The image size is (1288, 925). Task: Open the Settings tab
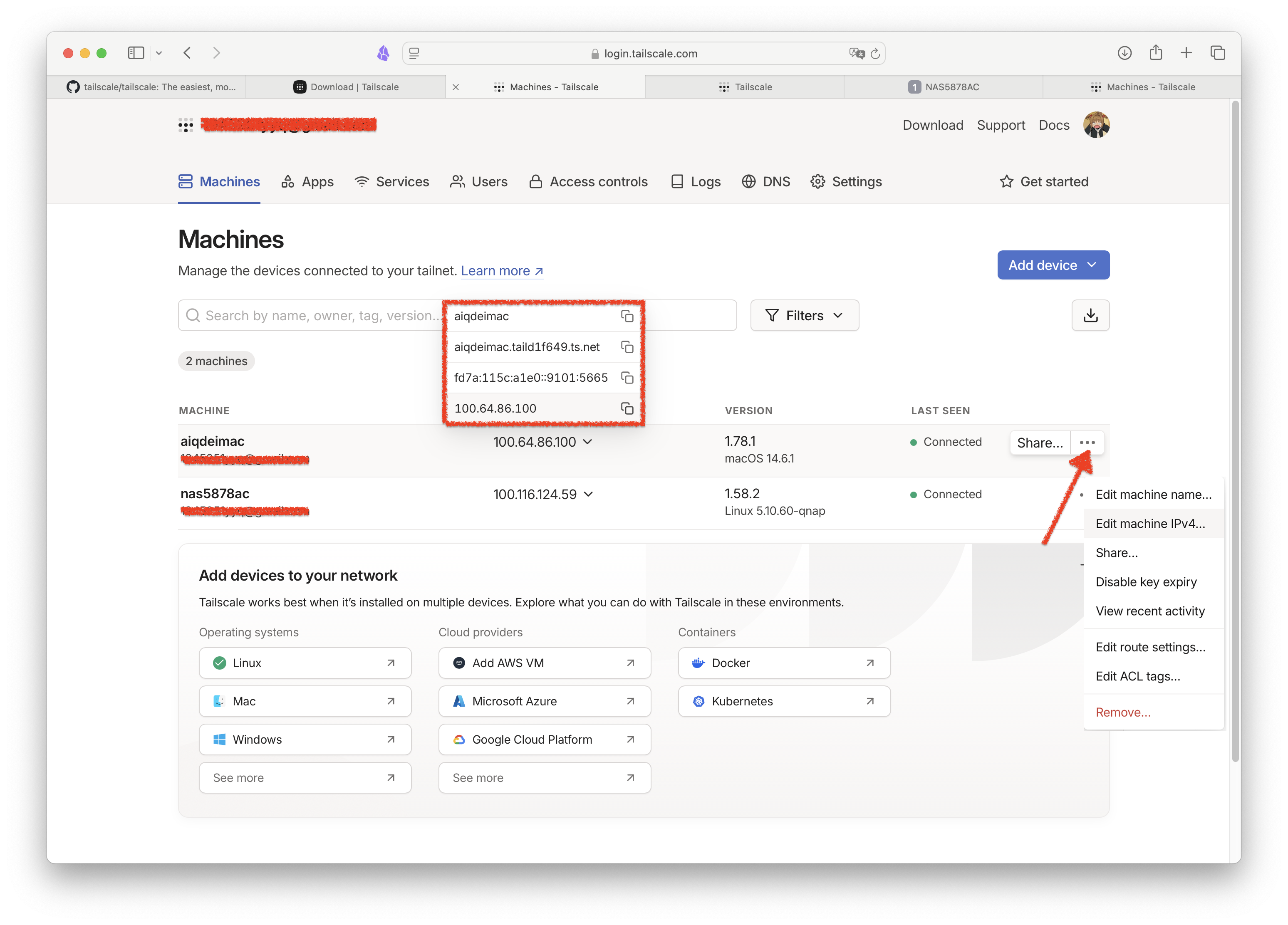click(x=846, y=182)
